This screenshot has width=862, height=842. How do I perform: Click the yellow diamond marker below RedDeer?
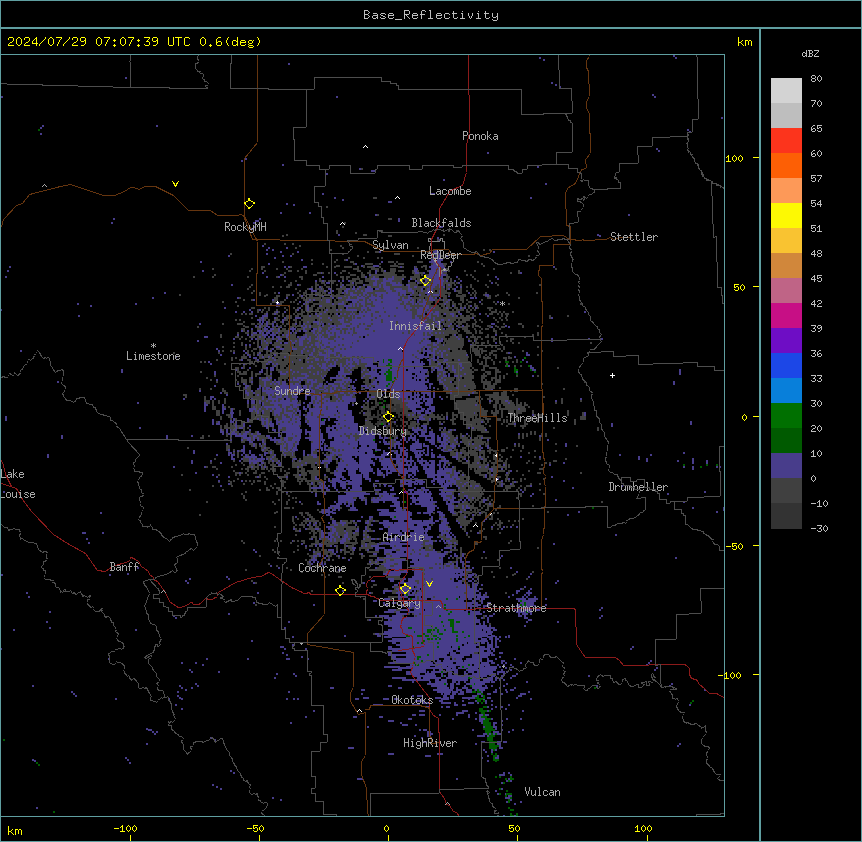426,281
